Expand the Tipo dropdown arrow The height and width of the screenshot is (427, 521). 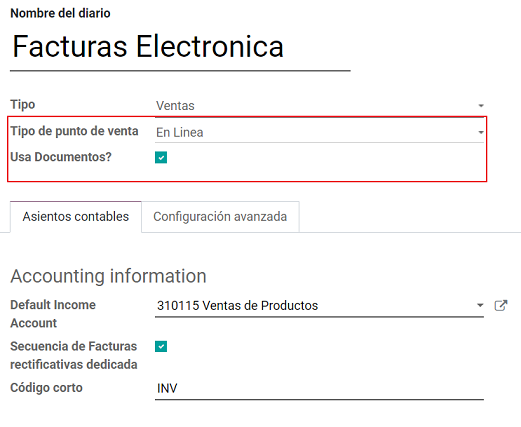point(481,106)
